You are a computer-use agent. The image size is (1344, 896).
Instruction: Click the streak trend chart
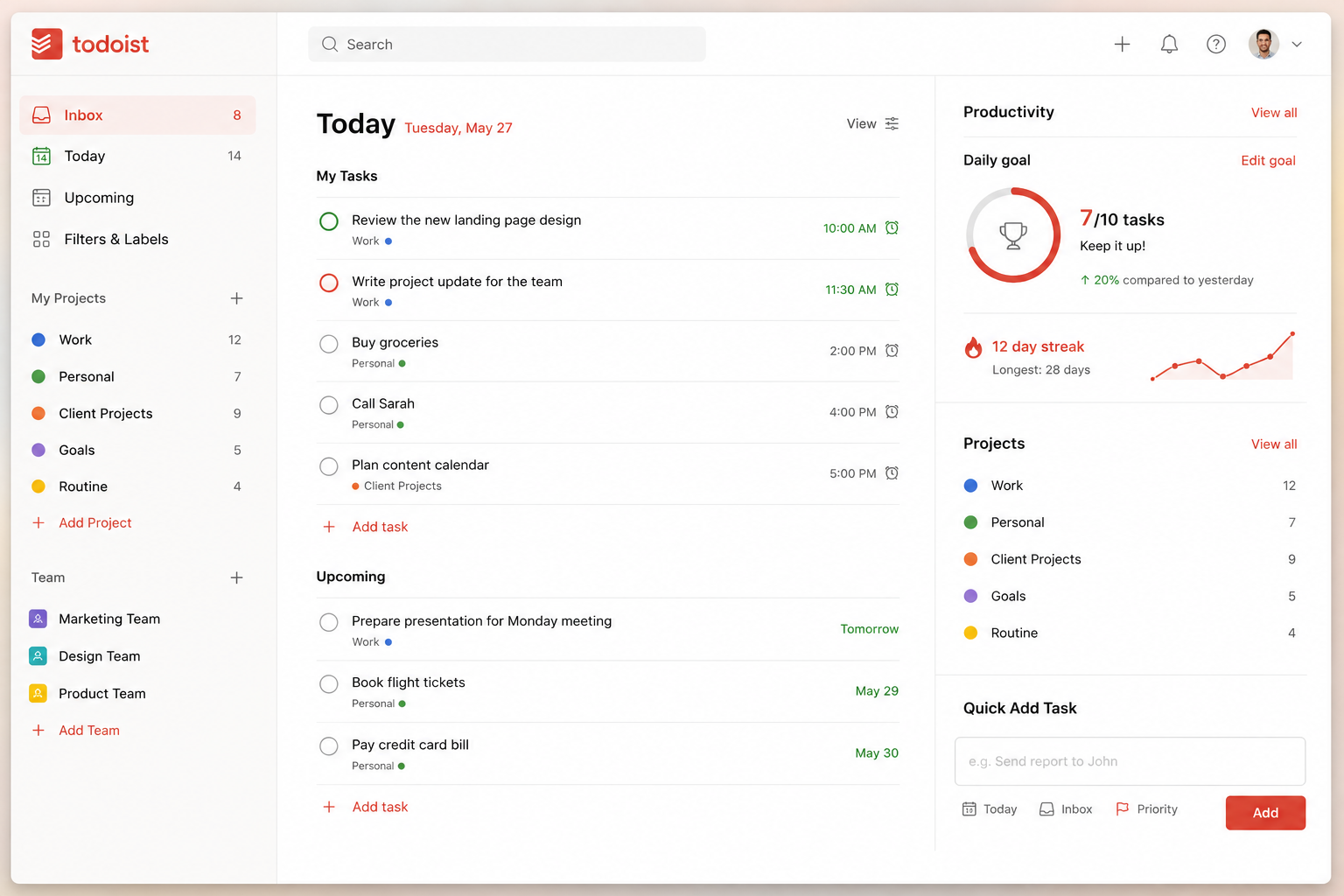coord(1222,357)
